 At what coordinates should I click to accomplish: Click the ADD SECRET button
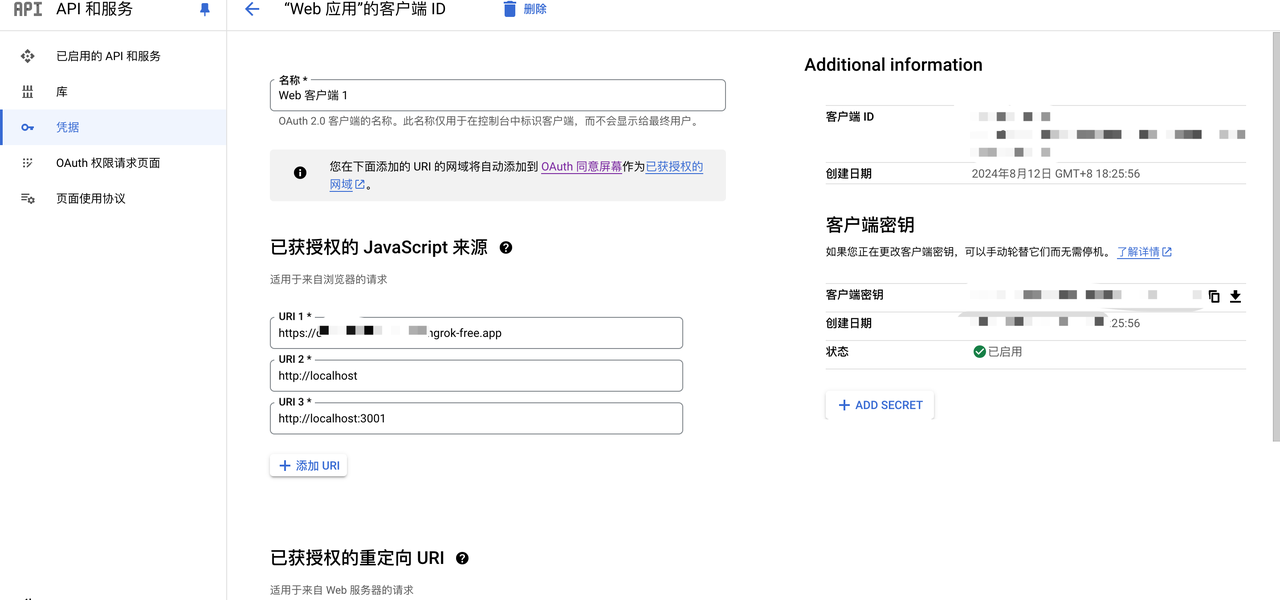pos(880,405)
